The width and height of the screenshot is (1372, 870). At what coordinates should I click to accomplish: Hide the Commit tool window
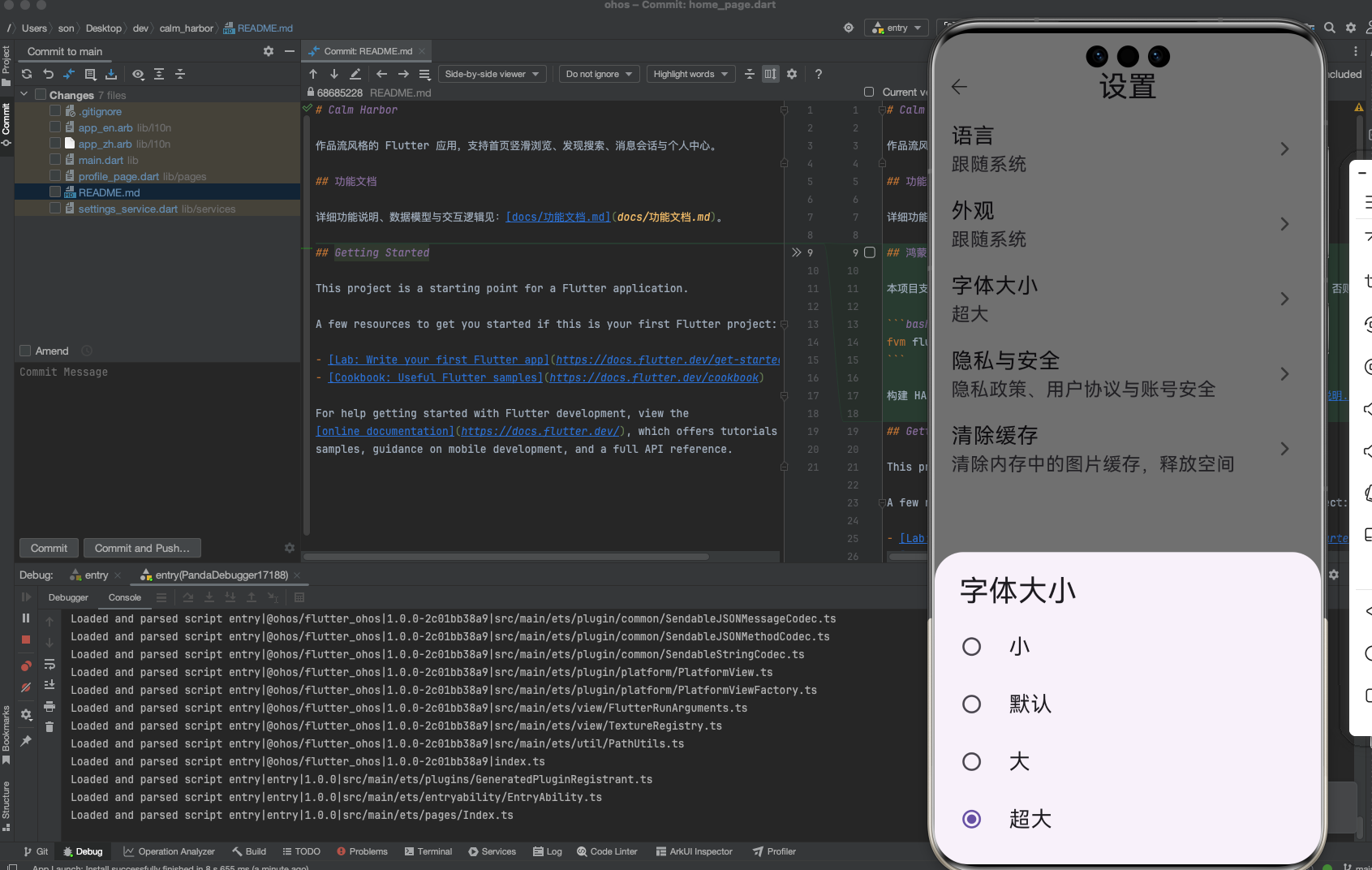click(290, 51)
